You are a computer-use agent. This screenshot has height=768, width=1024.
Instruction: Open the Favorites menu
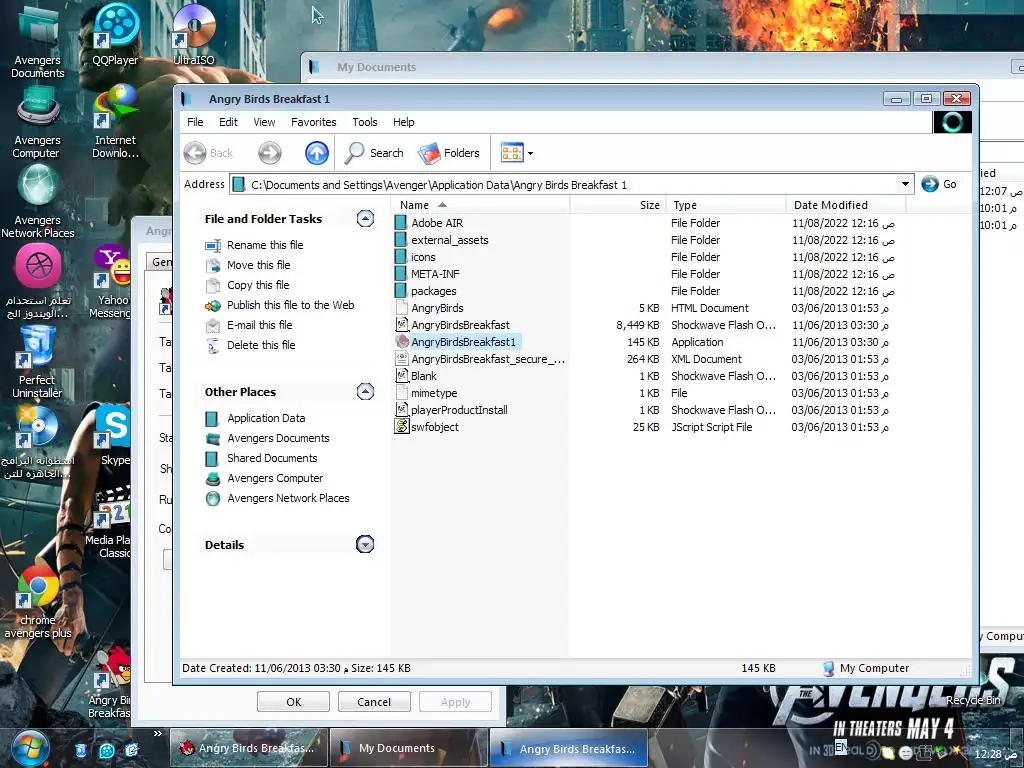click(x=313, y=122)
